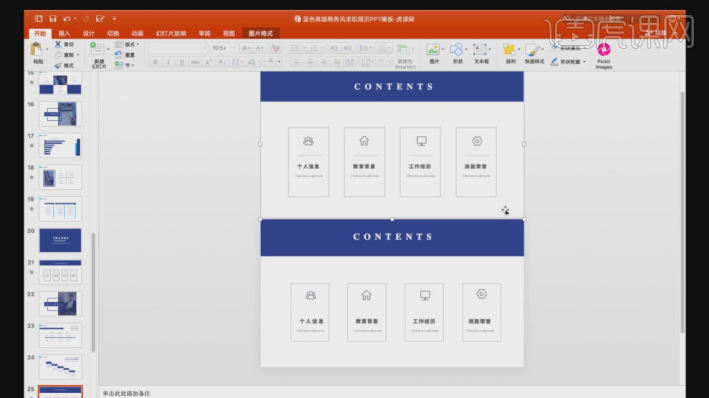Image resolution: width=709 pixels, height=398 pixels.
Task: Click the Pickit Images icon
Action: (x=604, y=49)
